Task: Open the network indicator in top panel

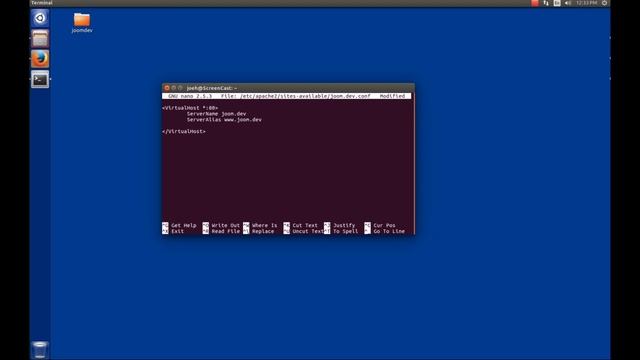Action: (546, 3)
